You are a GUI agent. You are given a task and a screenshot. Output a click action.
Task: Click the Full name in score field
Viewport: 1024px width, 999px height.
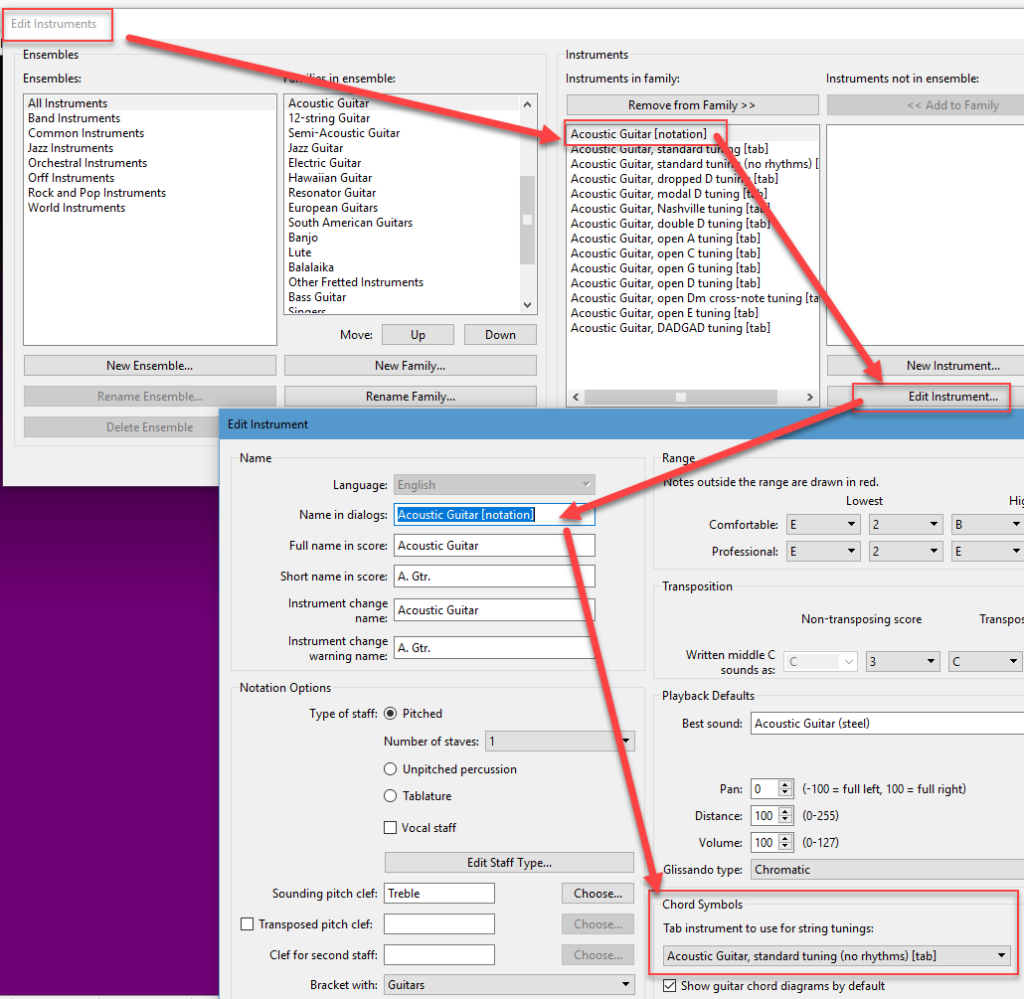tap(494, 546)
